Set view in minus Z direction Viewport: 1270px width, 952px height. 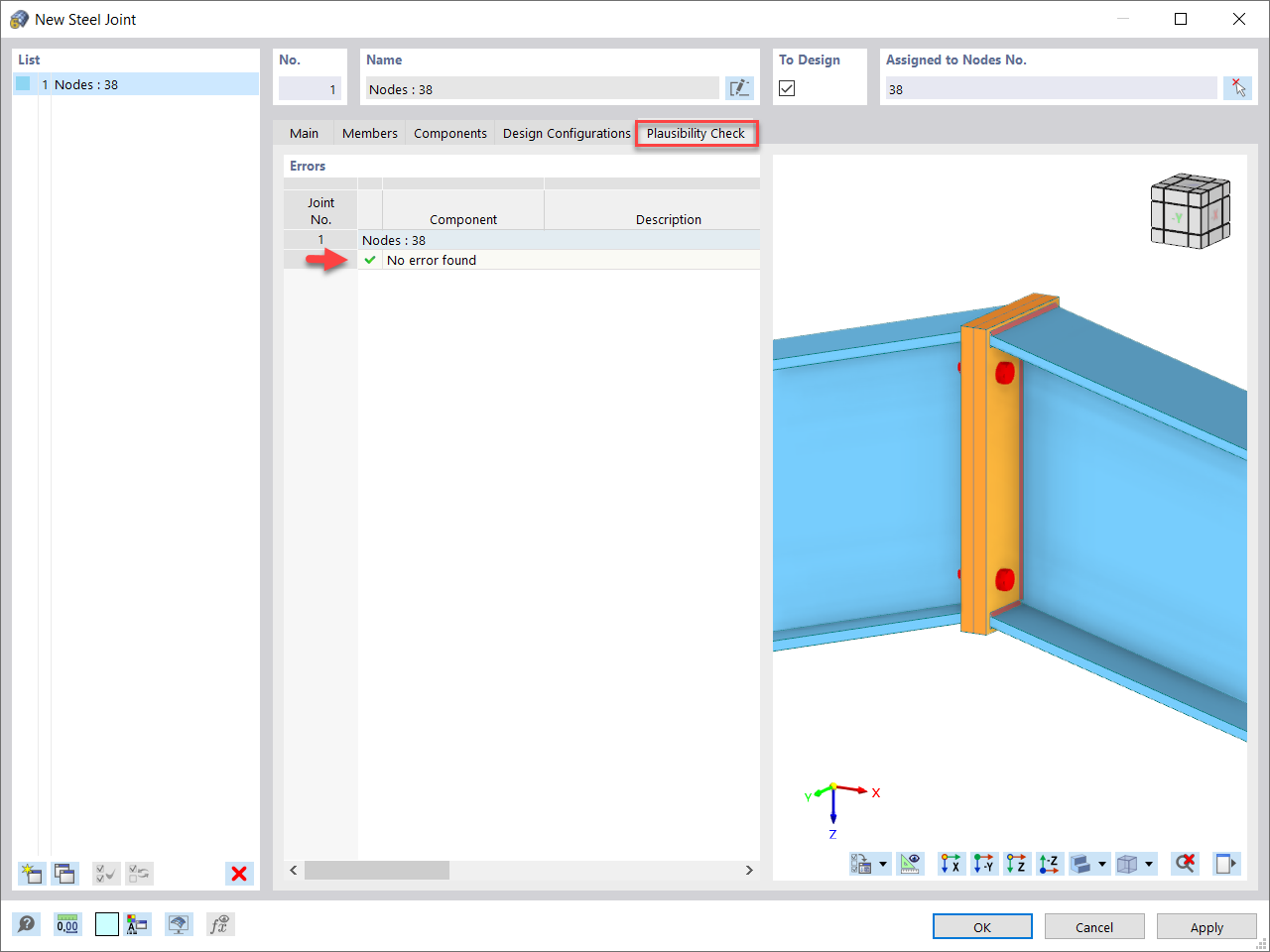coord(1050,864)
